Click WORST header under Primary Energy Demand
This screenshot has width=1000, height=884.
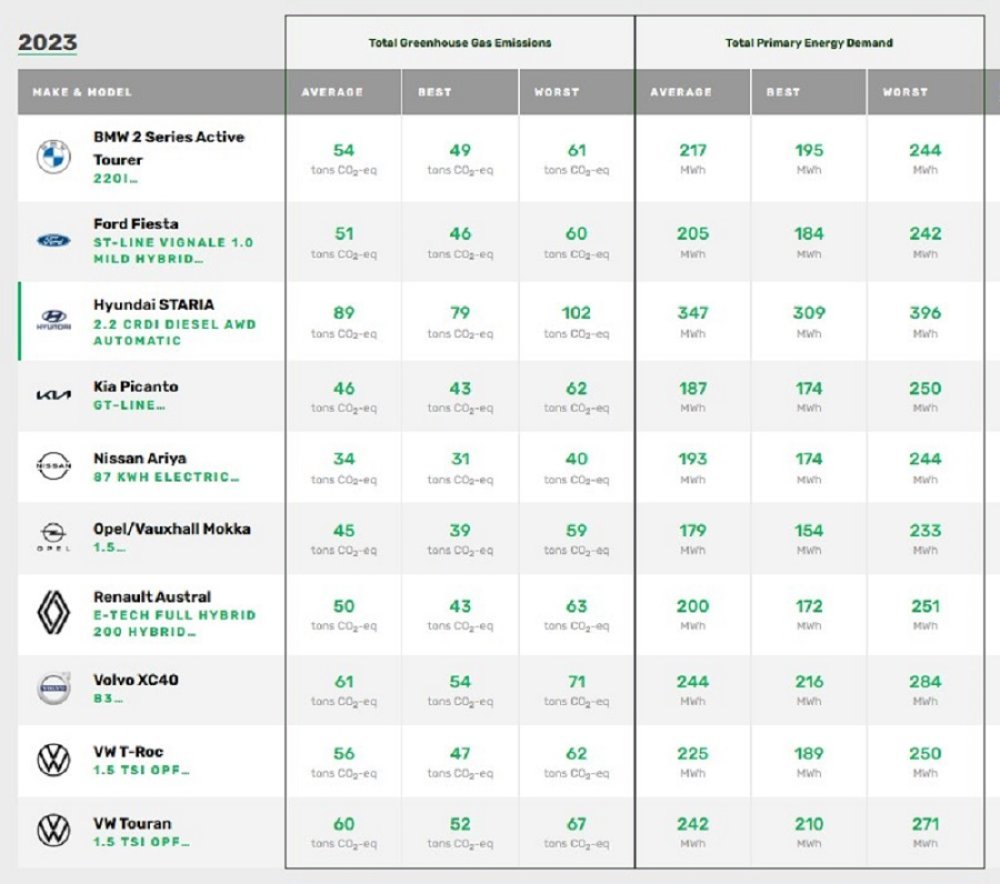905,92
